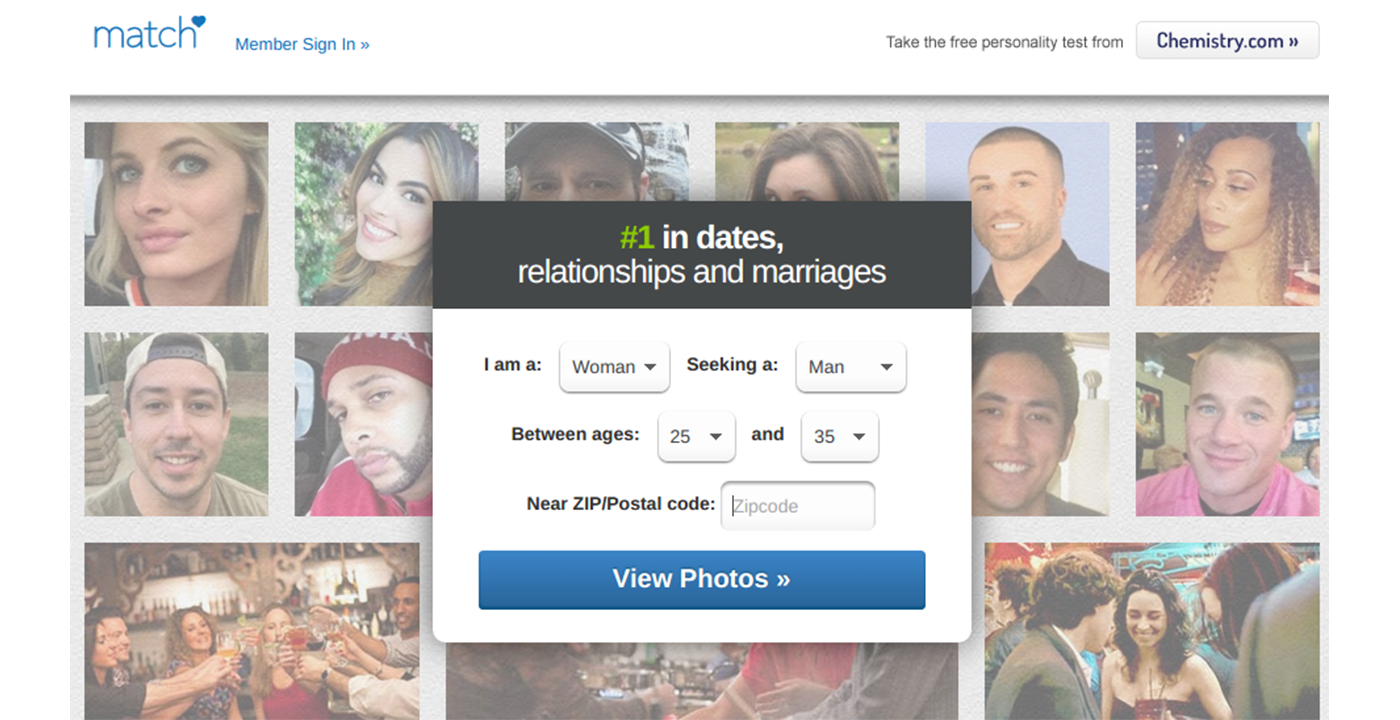
Task: Open photo of man in red beanie
Action: [x=364, y=424]
